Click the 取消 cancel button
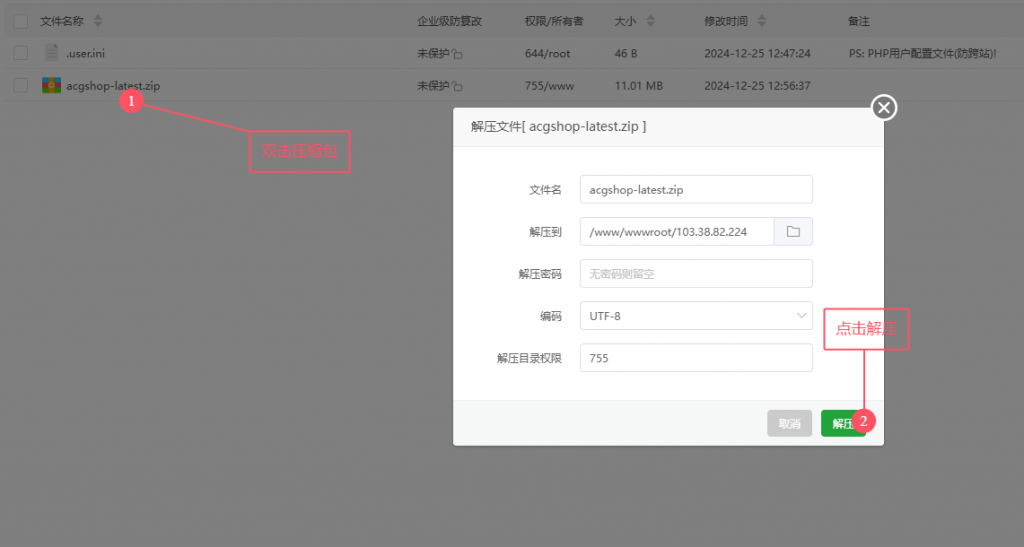Viewport: 1024px width, 547px height. (790, 424)
